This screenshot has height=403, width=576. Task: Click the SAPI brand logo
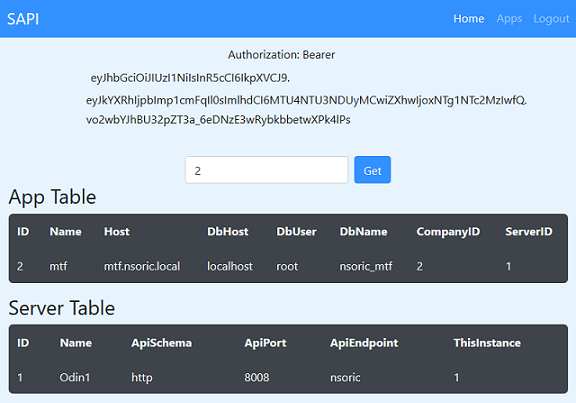(23, 19)
